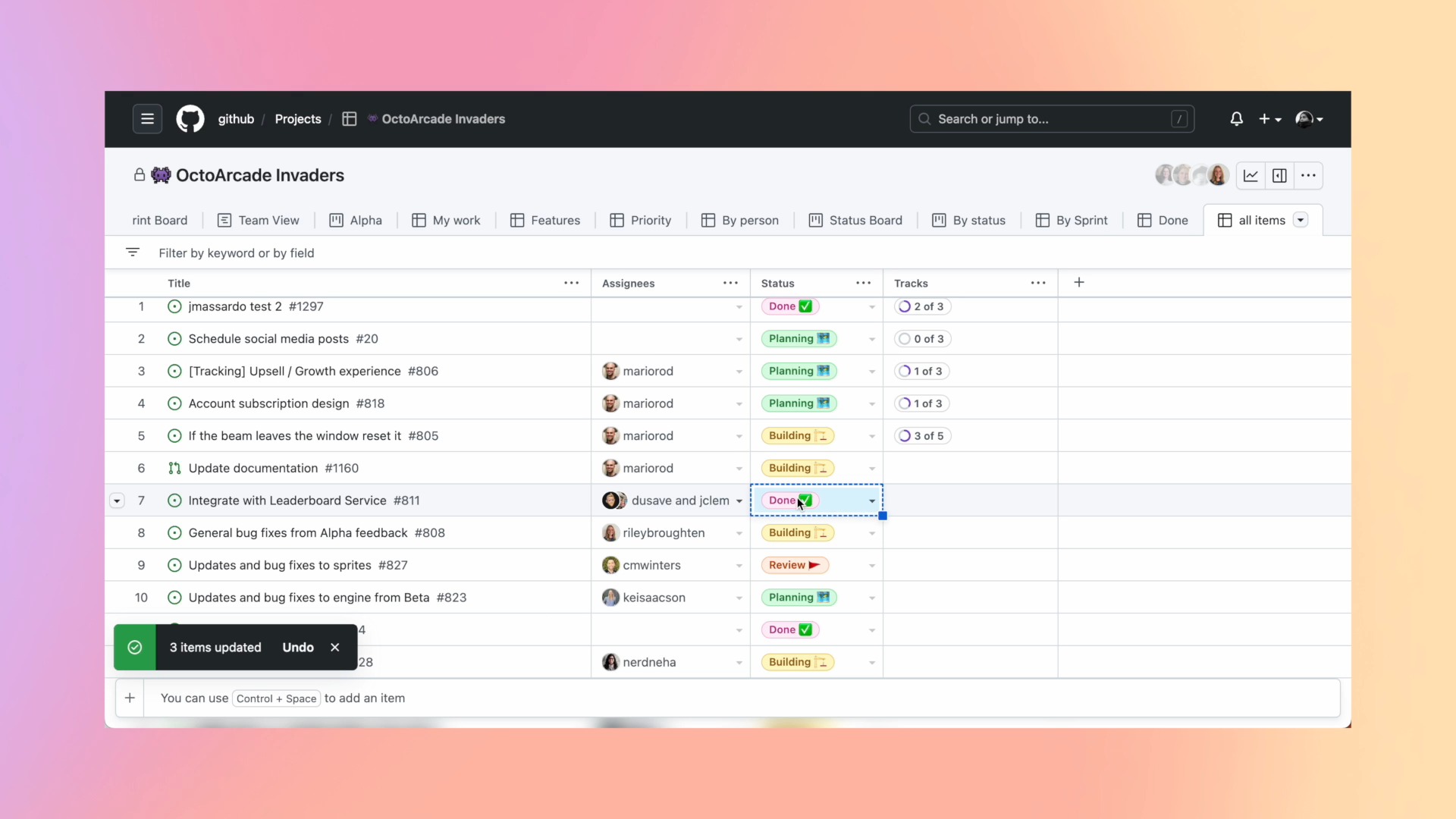Image resolution: width=1456 pixels, height=819 pixels.
Task: Add a new field with plus icon
Action: click(x=1079, y=282)
